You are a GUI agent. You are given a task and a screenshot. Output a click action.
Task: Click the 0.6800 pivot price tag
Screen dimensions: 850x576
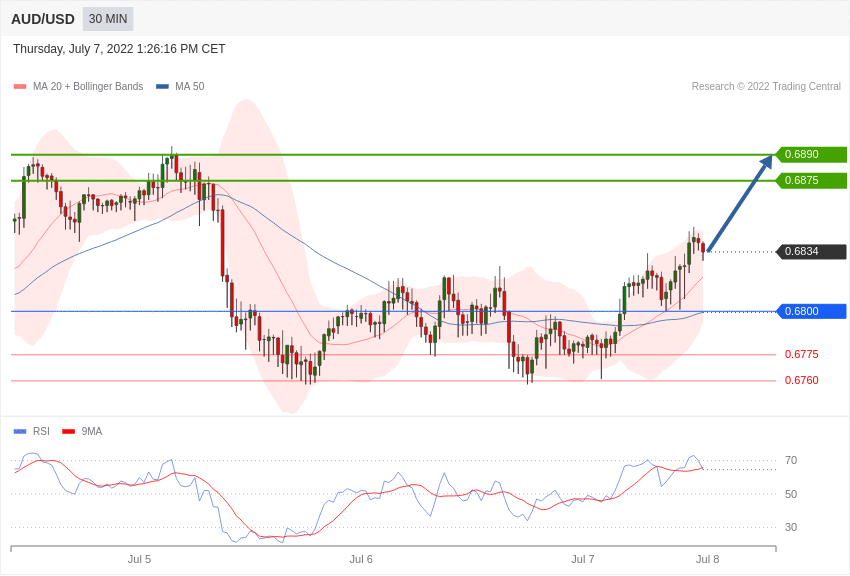pyautogui.click(x=812, y=311)
